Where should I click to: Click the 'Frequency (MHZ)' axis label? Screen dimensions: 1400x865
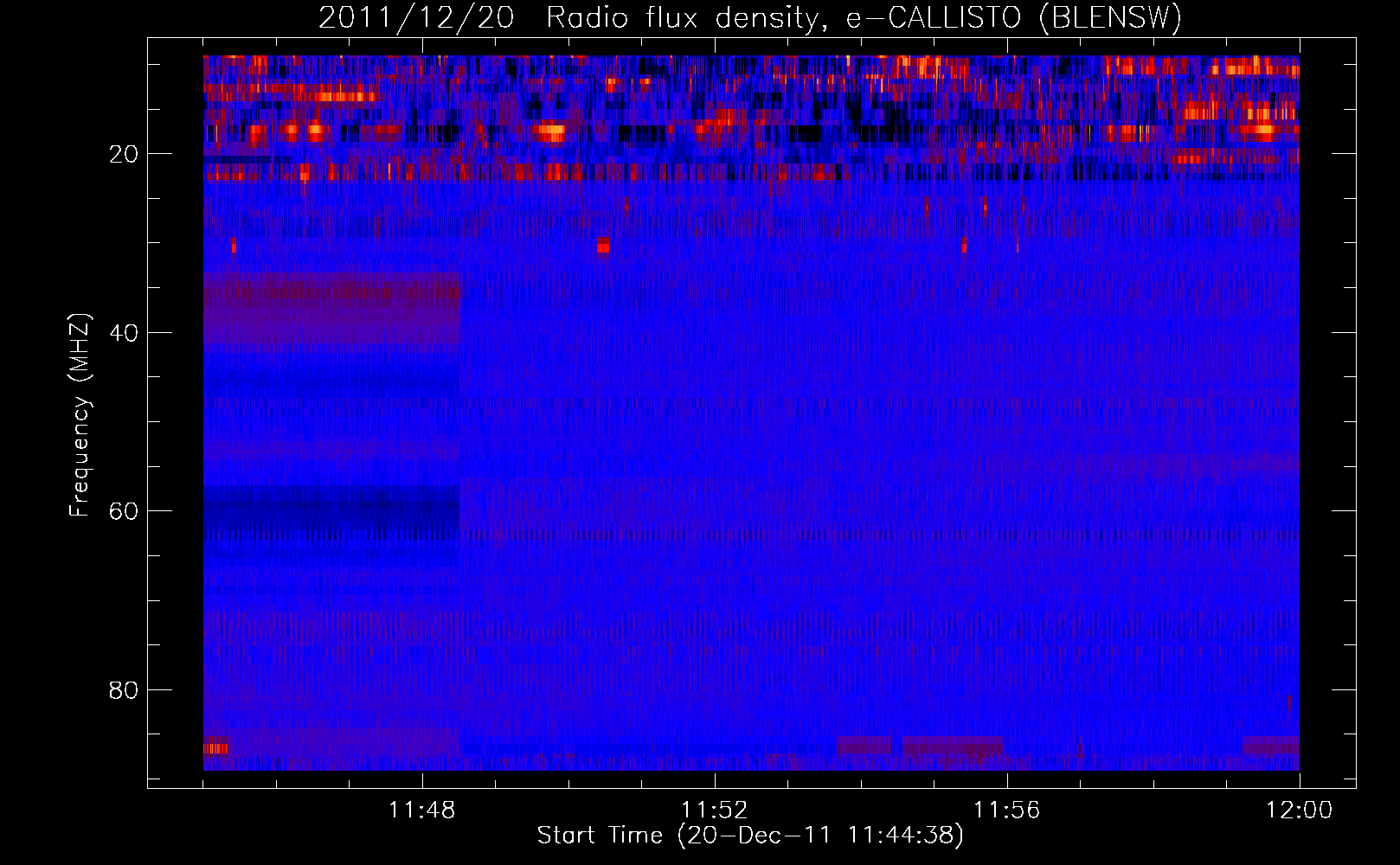point(79,415)
